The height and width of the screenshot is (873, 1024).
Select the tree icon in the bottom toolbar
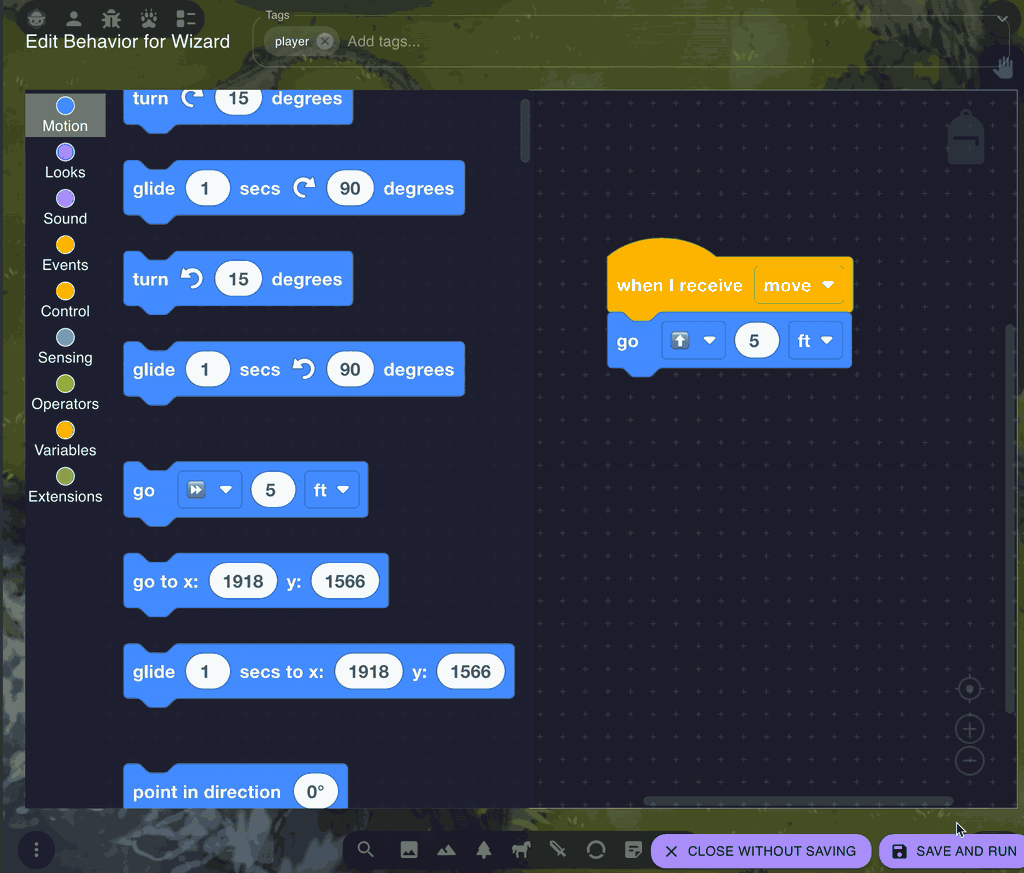click(x=484, y=849)
